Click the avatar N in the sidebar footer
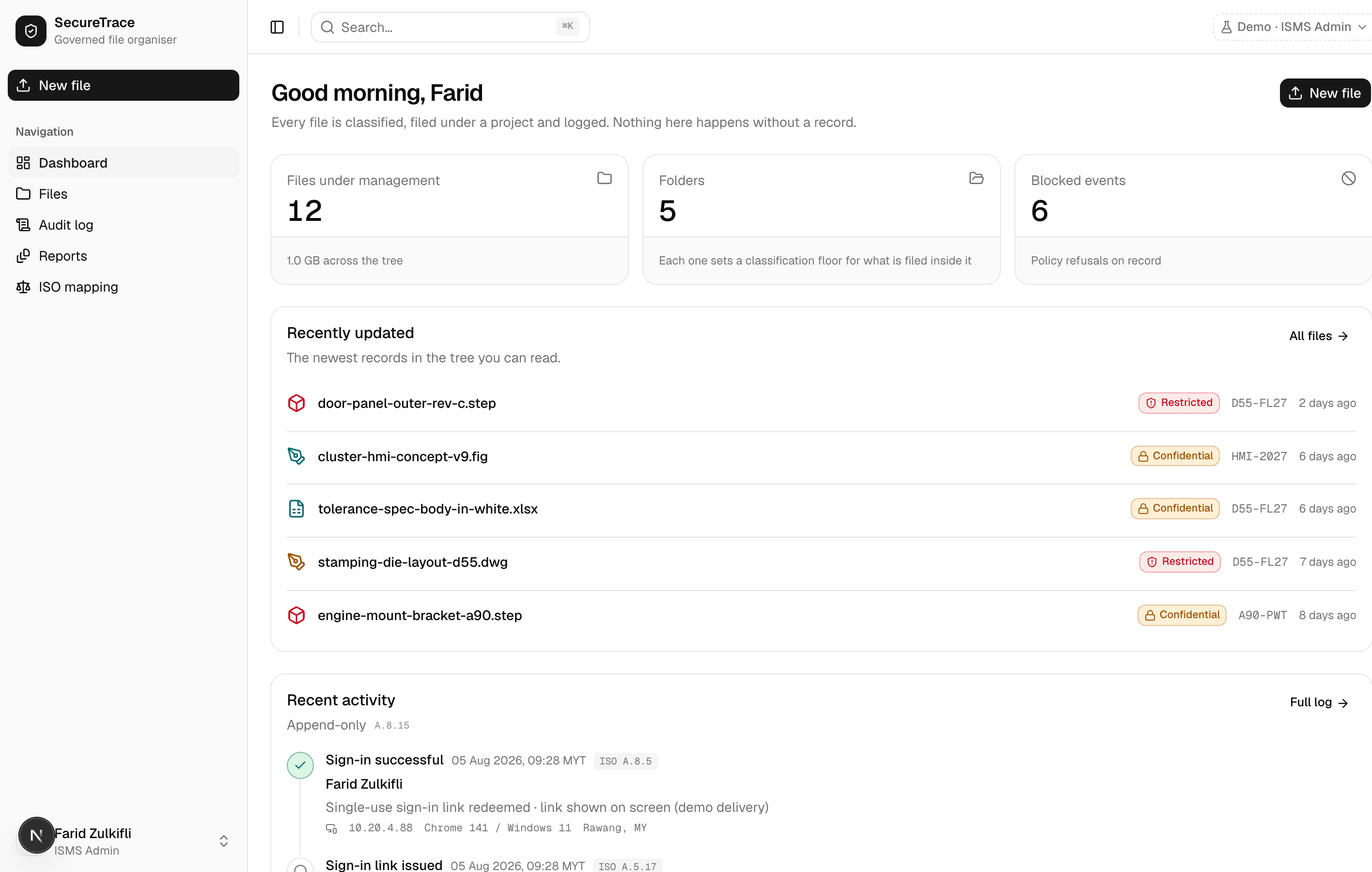 36,836
